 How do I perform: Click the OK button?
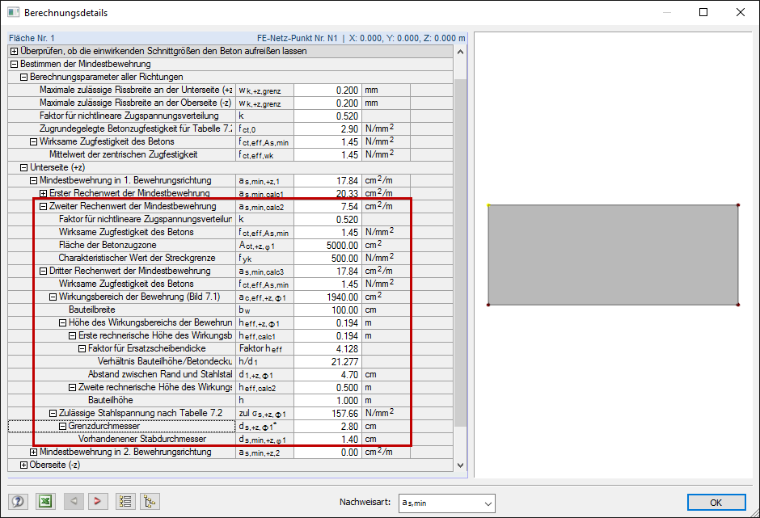click(x=716, y=502)
